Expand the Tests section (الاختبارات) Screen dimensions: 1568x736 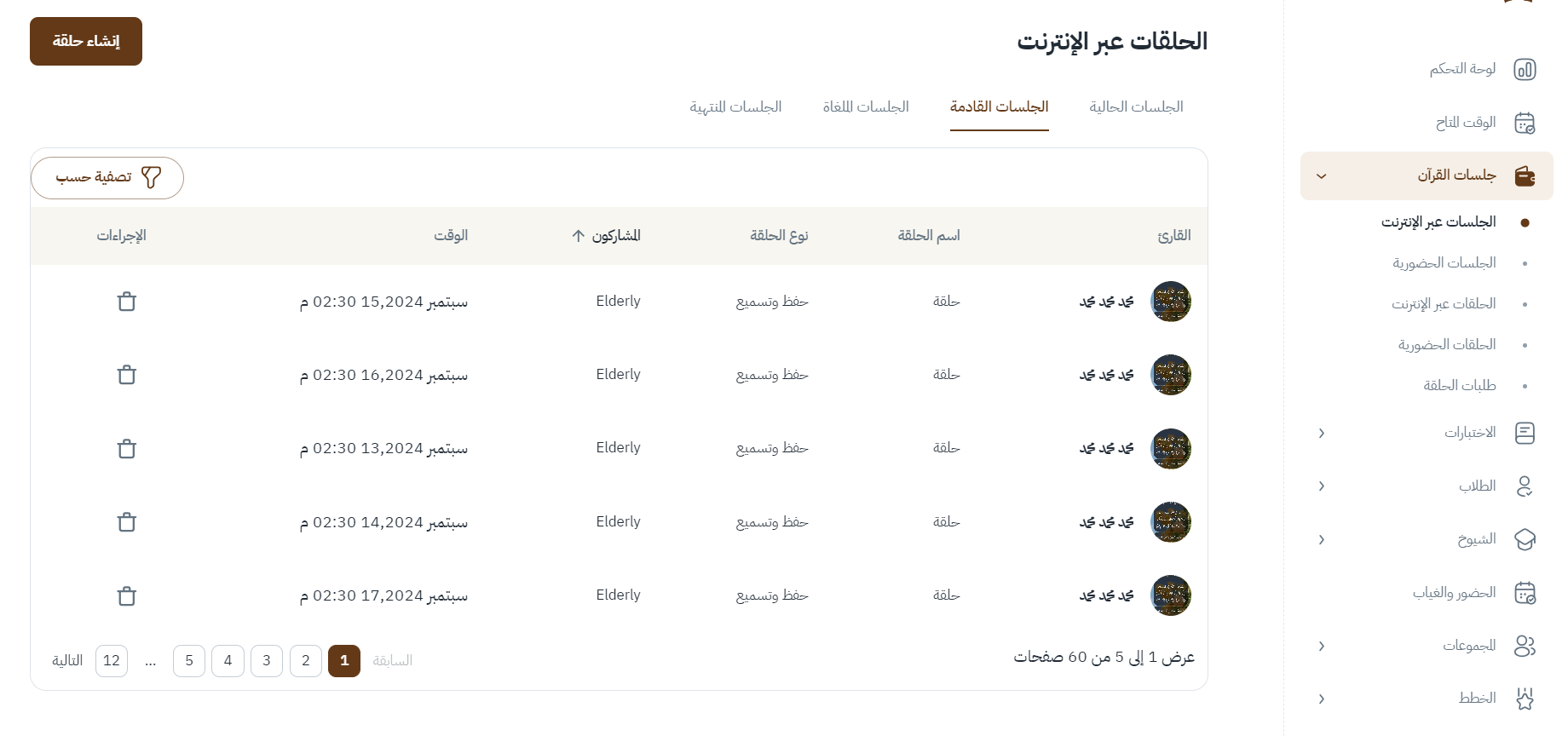pos(1322,434)
